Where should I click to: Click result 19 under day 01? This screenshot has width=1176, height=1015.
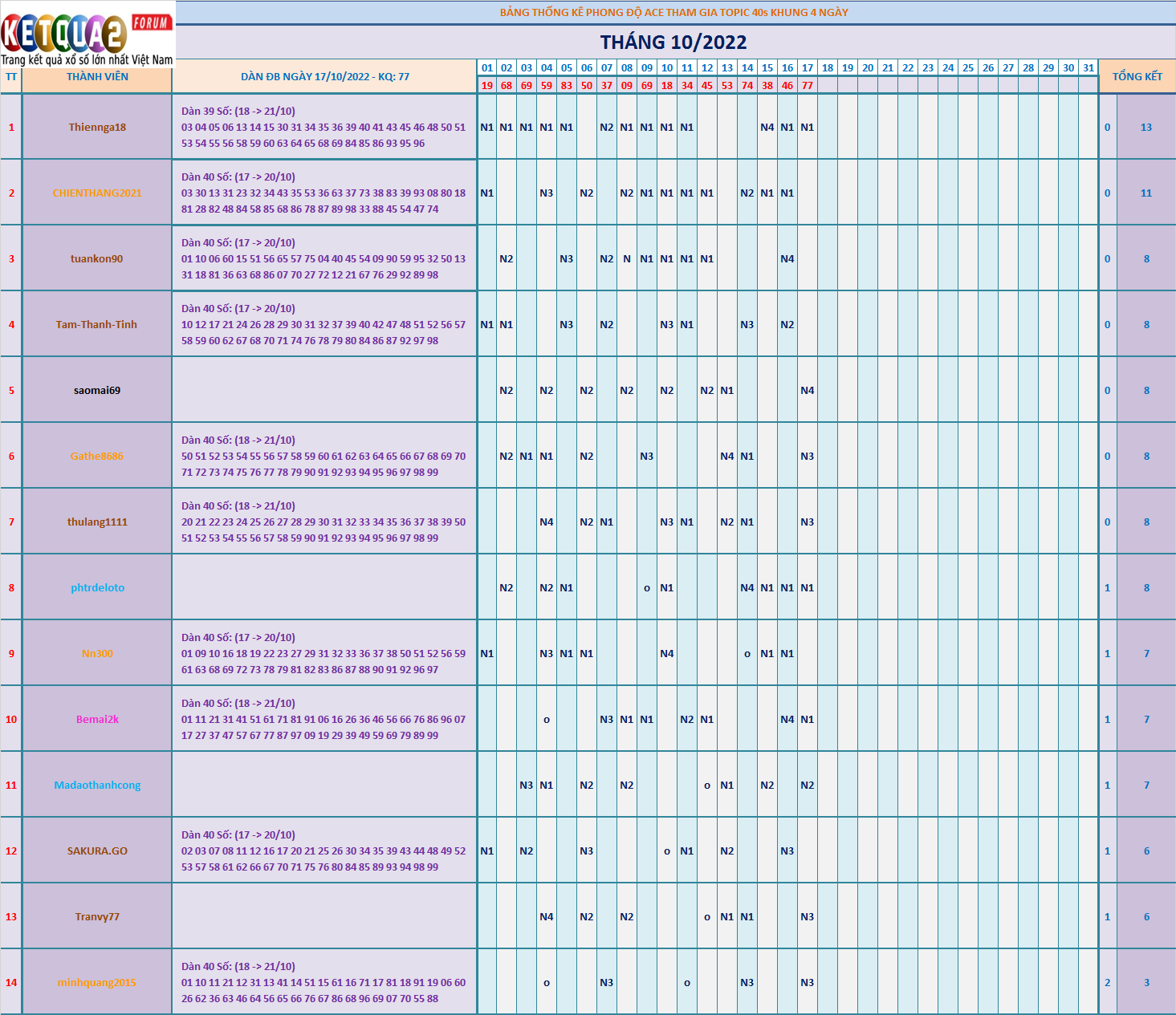pos(487,85)
